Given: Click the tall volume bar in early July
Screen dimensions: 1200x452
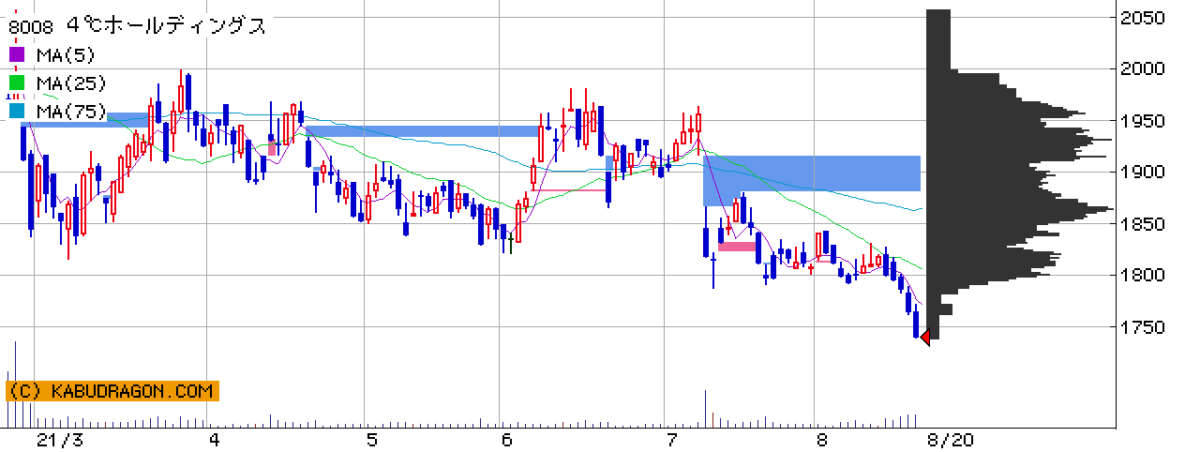Looking at the screenshot, I should (703, 407).
